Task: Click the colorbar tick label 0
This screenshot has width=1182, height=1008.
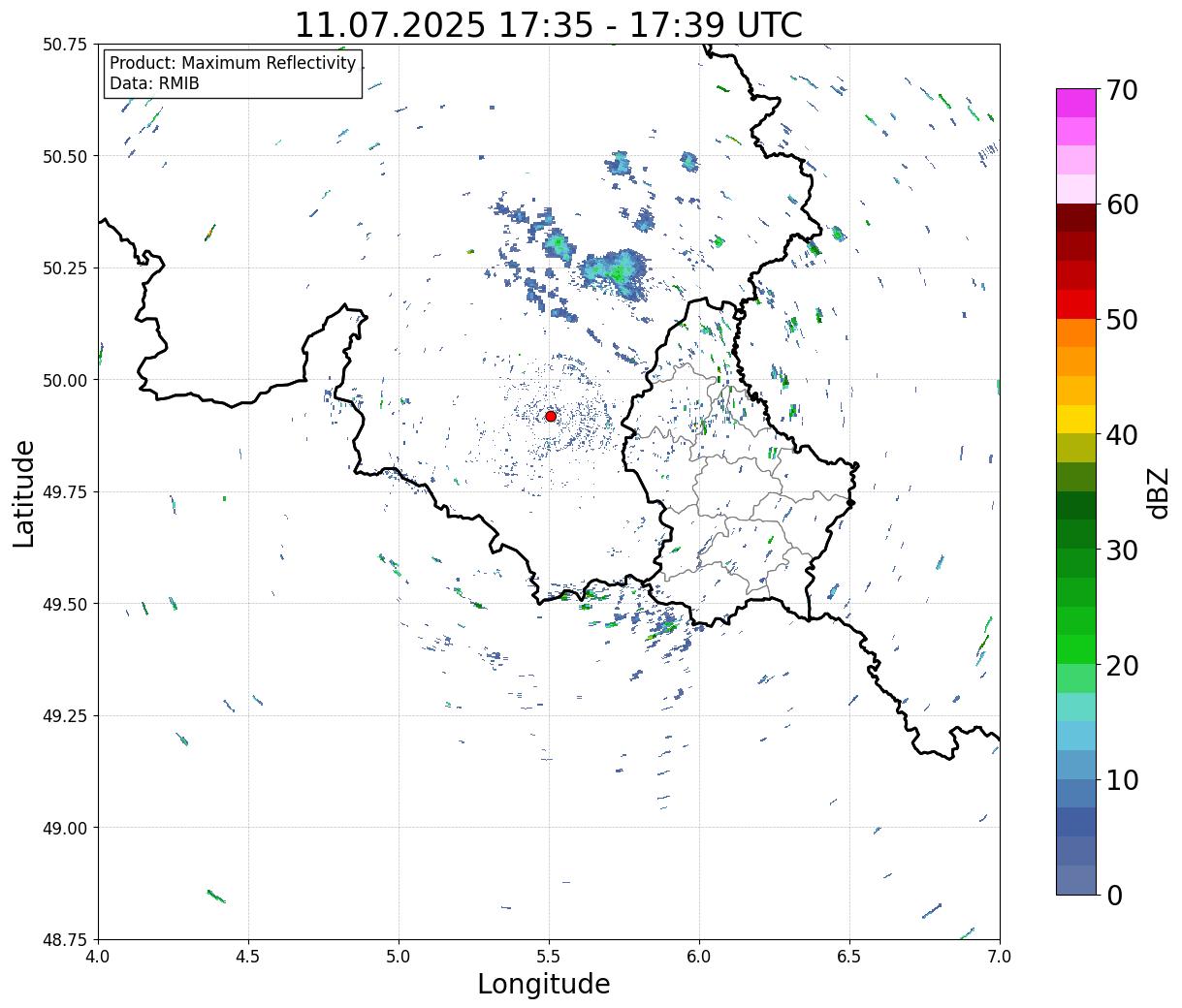Action: [x=1114, y=896]
